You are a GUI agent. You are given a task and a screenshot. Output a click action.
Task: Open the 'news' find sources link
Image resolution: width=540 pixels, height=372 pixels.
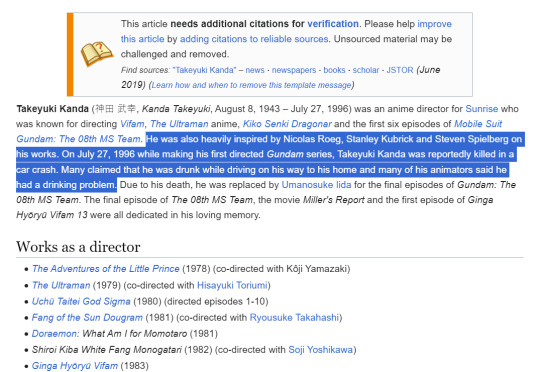[x=255, y=70]
